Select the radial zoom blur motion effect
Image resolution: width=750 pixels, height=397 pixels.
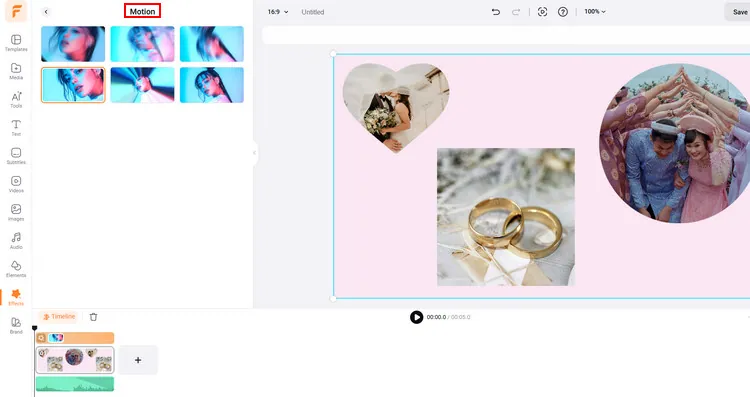click(142, 85)
